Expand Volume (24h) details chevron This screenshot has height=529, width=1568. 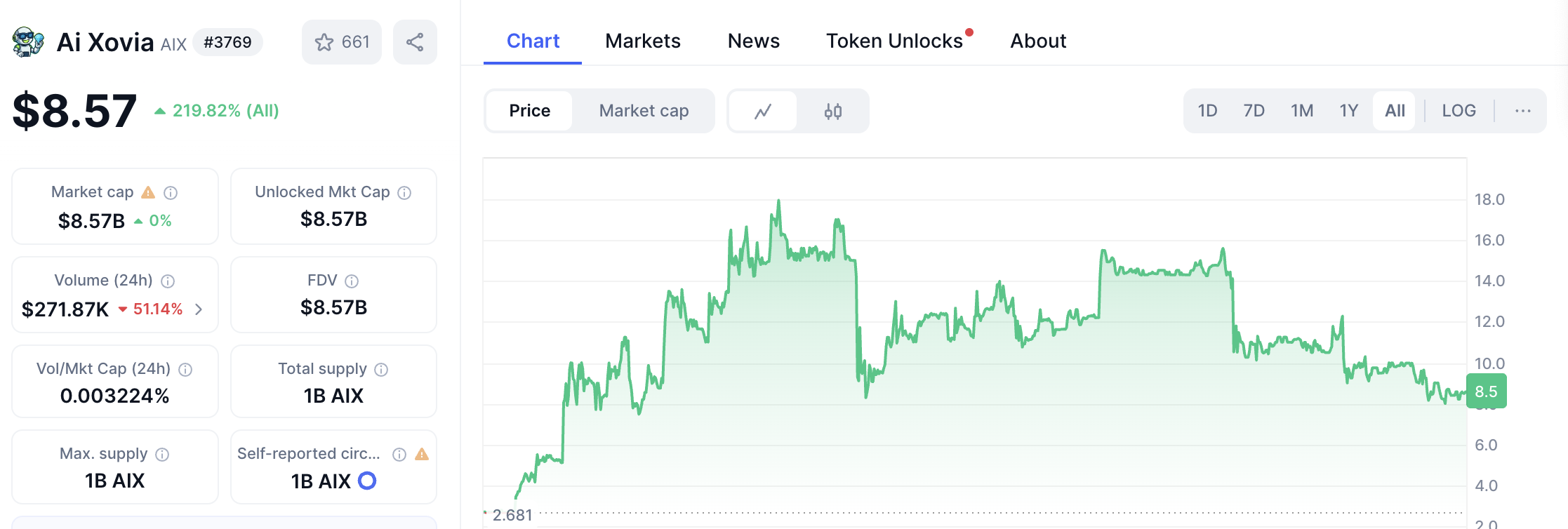[199, 309]
